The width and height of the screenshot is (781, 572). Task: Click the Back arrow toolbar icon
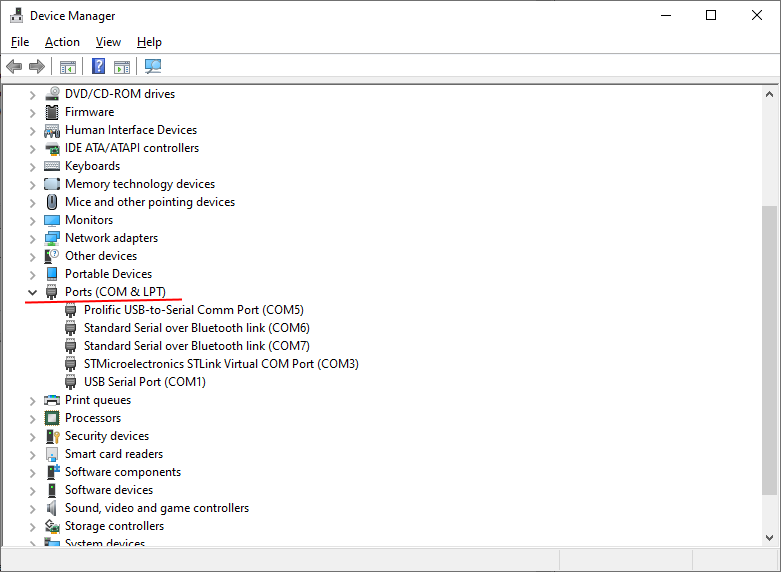coord(14,67)
